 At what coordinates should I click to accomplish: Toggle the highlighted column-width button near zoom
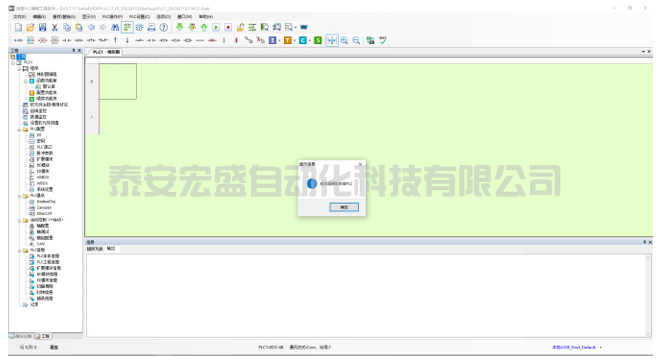pyautogui.click(x=332, y=40)
